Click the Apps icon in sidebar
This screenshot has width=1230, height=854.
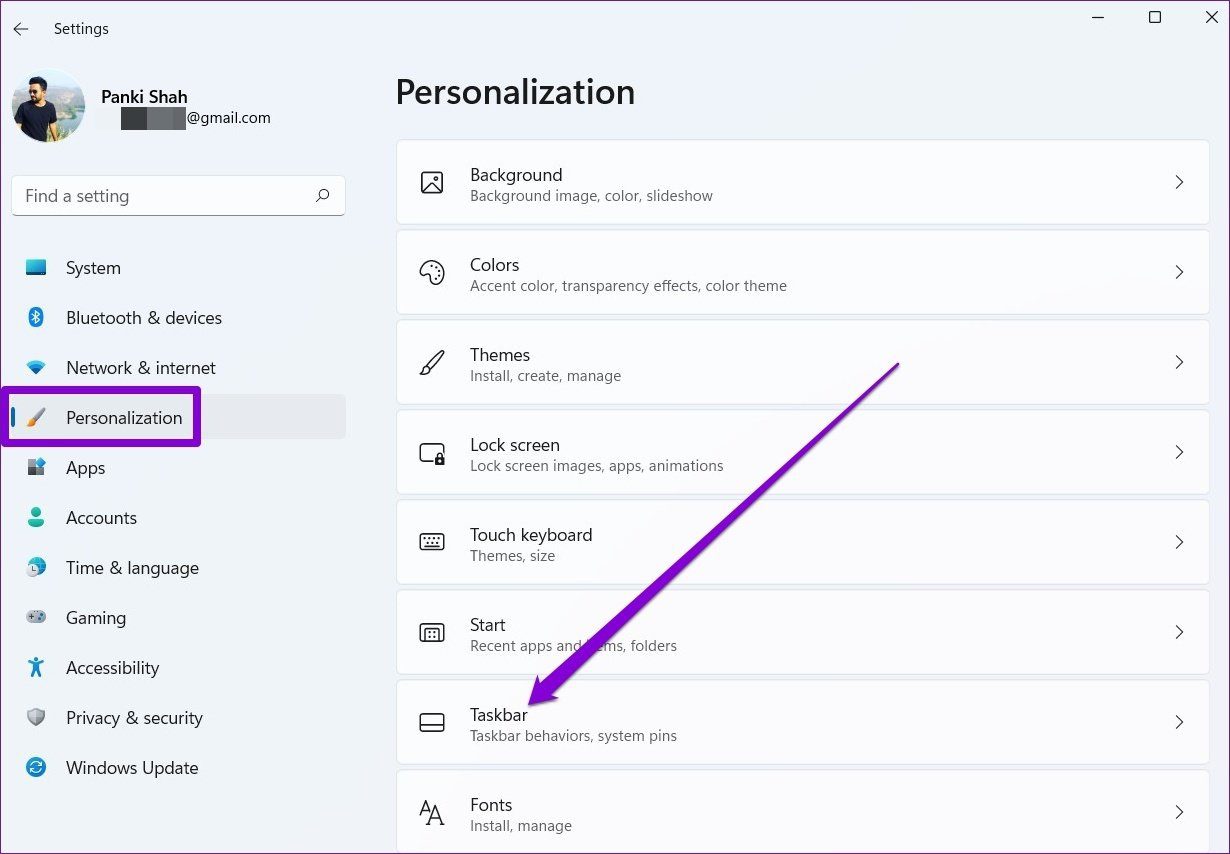(x=36, y=468)
